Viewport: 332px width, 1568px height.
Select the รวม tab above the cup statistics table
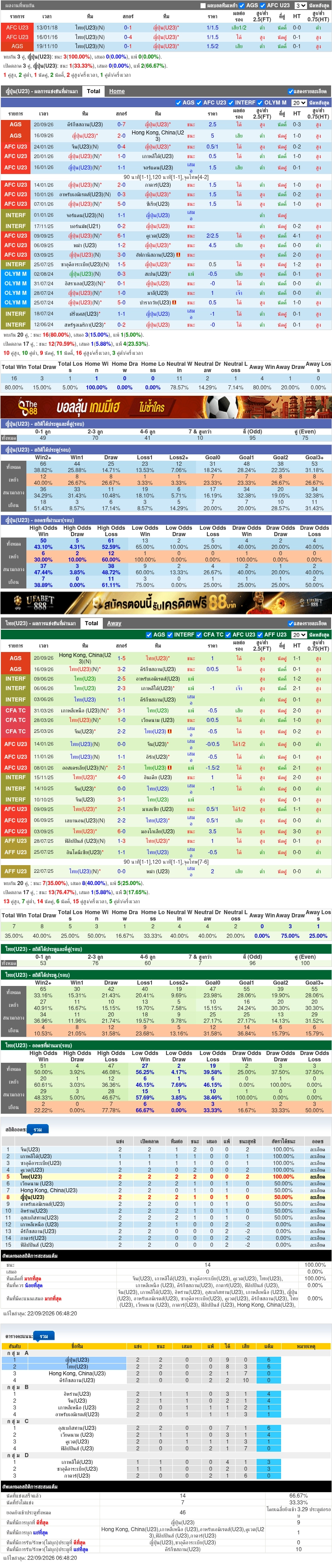[38, 1130]
